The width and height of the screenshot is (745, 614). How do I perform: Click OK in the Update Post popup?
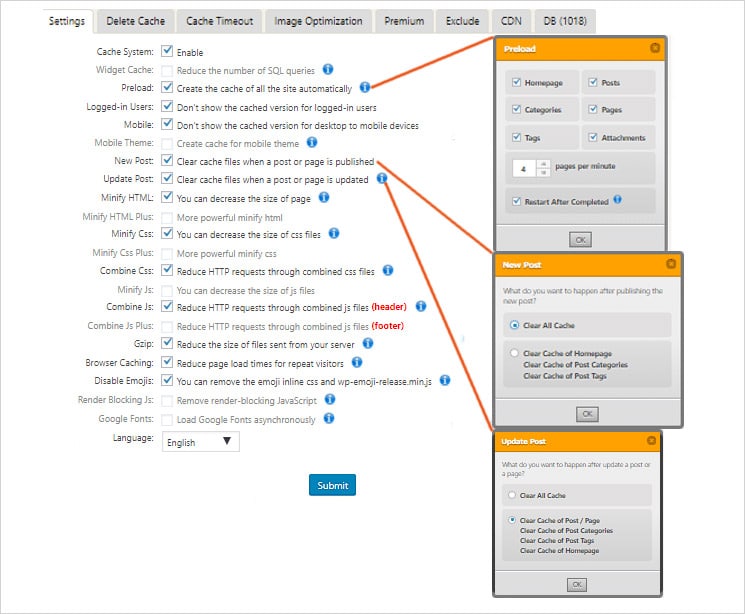[x=577, y=585]
